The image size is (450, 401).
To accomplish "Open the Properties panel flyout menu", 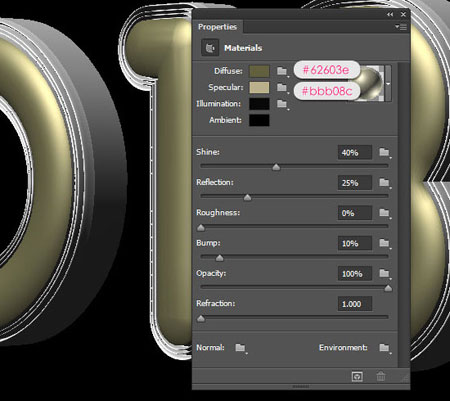I will [401, 27].
